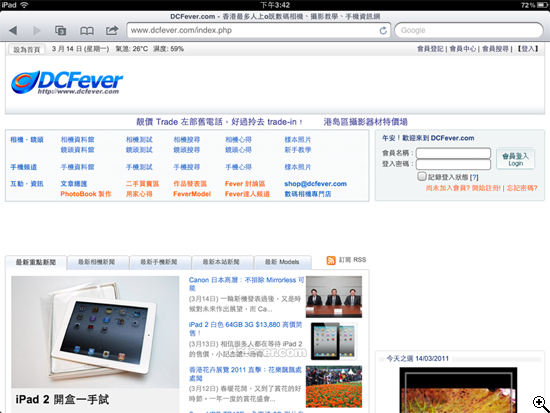This screenshot has height=413, width=550.
Task: Click the 樣本照片 link in the 手機頻道 row
Action: (297, 167)
